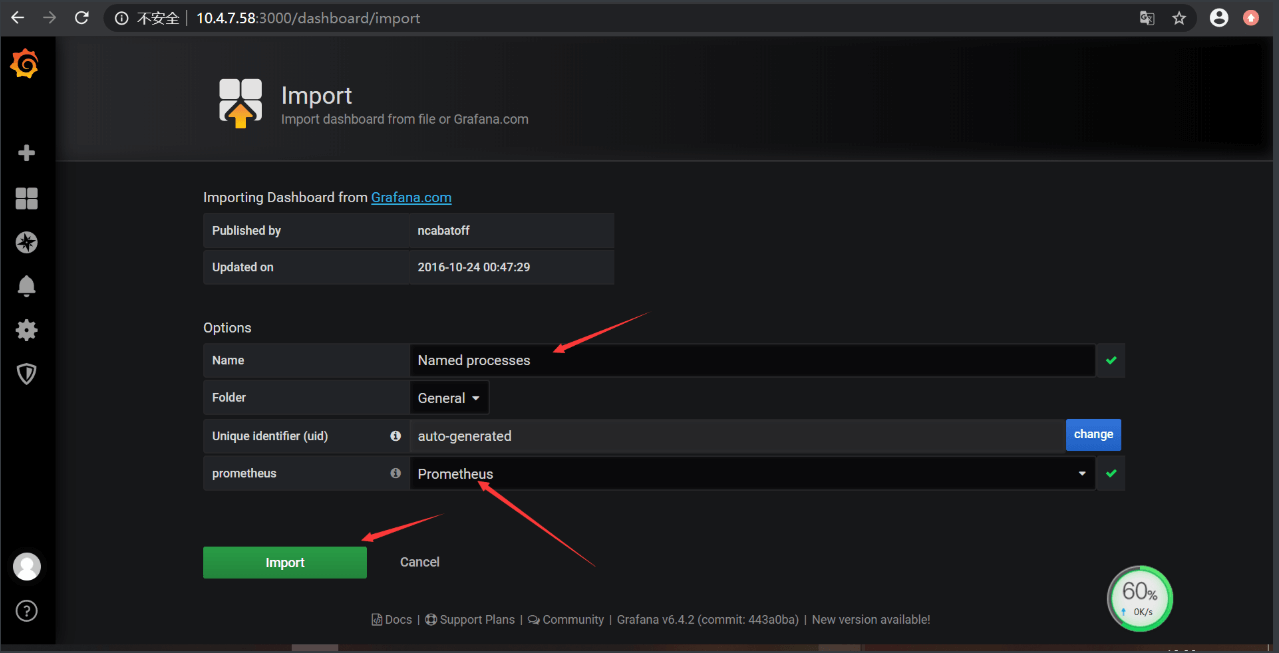Open the Help question mark icon

tap(27, 610)
